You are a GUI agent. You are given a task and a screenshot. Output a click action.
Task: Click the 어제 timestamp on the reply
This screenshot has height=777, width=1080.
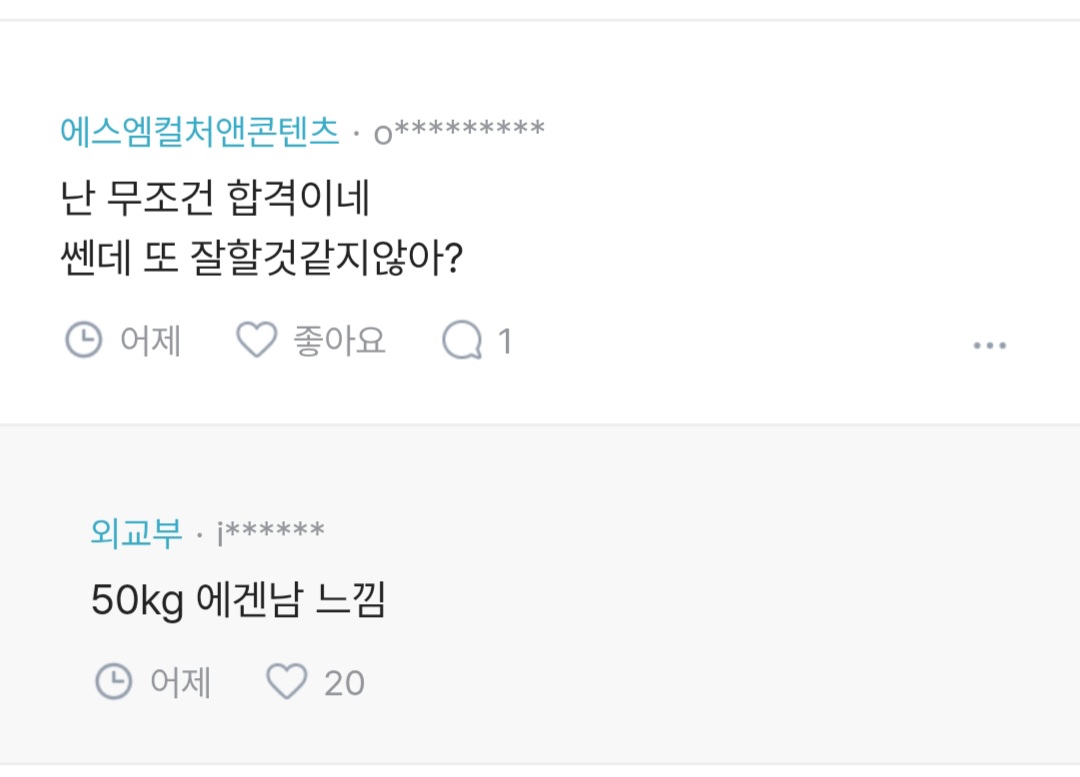(x=180, y=683)
